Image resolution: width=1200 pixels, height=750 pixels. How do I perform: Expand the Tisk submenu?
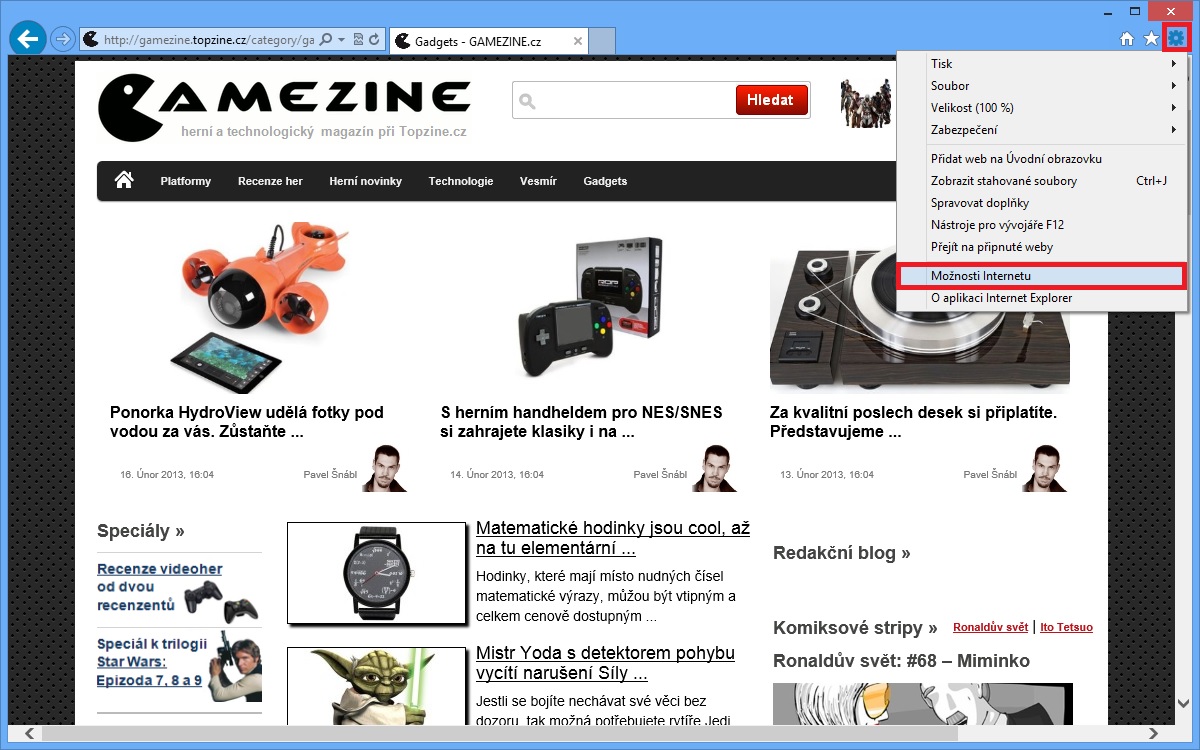[1042, 64]
